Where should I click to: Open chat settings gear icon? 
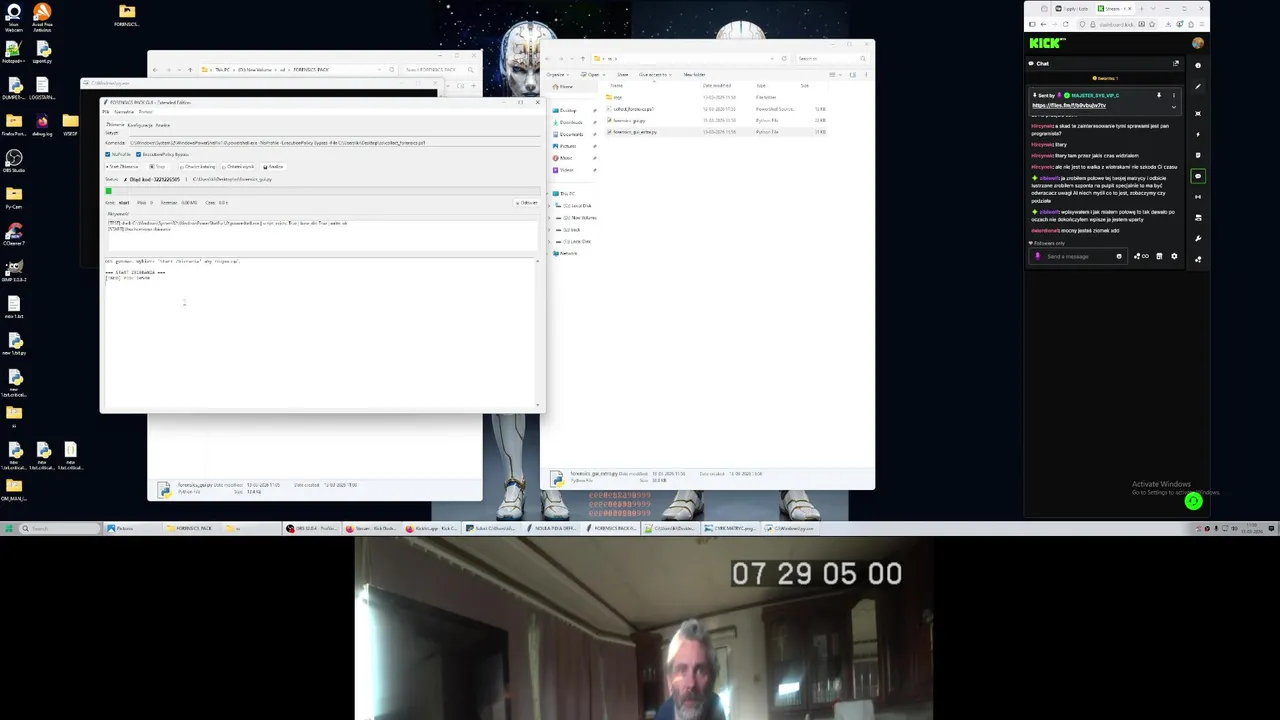1174,256
